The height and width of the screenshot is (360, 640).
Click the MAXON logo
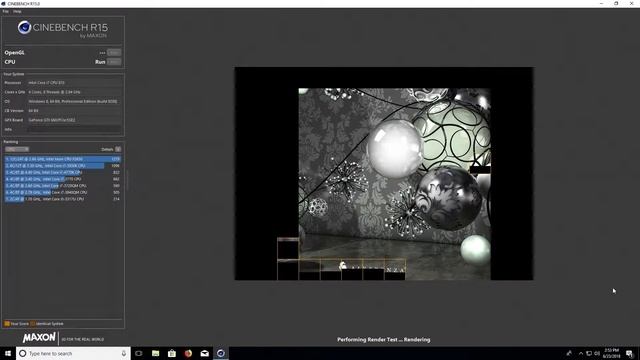39,338
